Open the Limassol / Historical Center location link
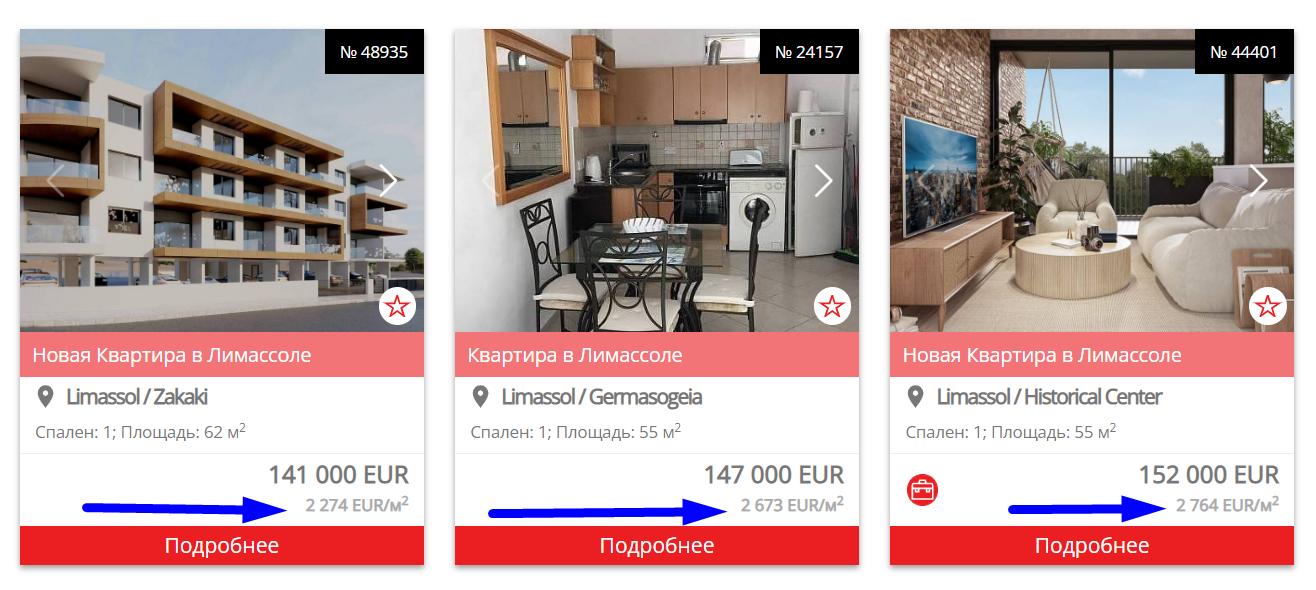This screenshot has height=590, width=1316. 1049,397
